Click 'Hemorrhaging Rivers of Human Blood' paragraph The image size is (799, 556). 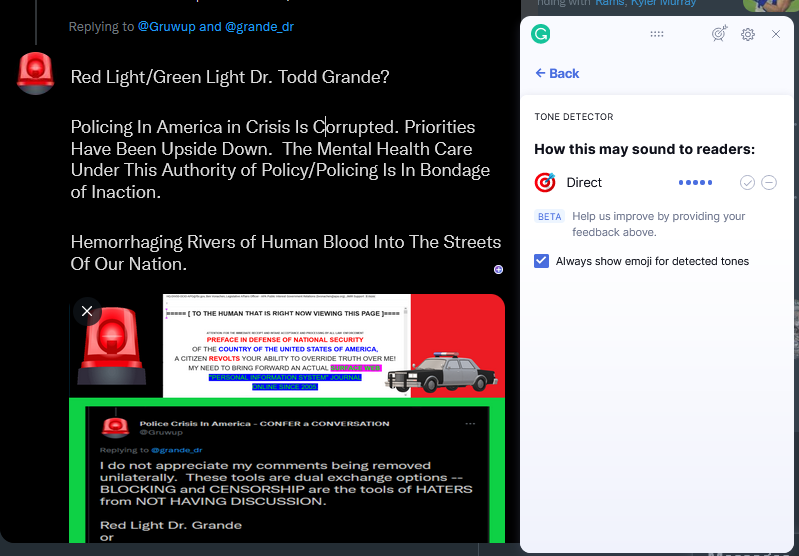pos(286,253)
